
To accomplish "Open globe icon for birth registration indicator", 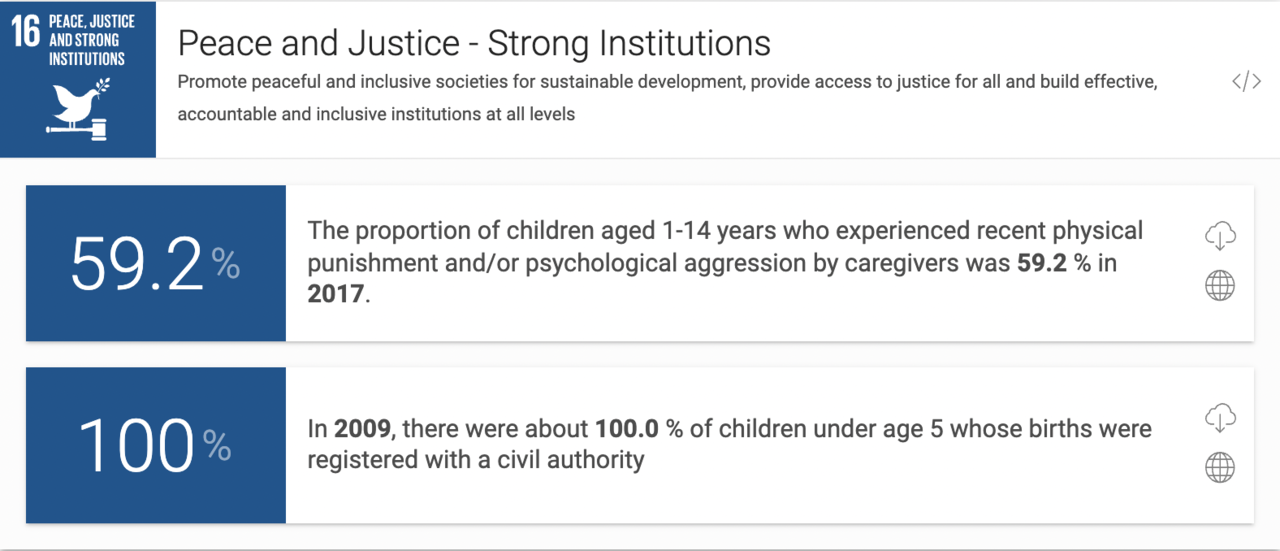I will [x=1220, y=468].
